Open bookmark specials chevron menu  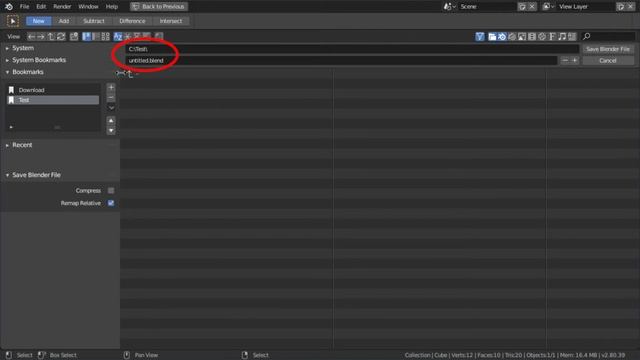[x=111, y=108]
